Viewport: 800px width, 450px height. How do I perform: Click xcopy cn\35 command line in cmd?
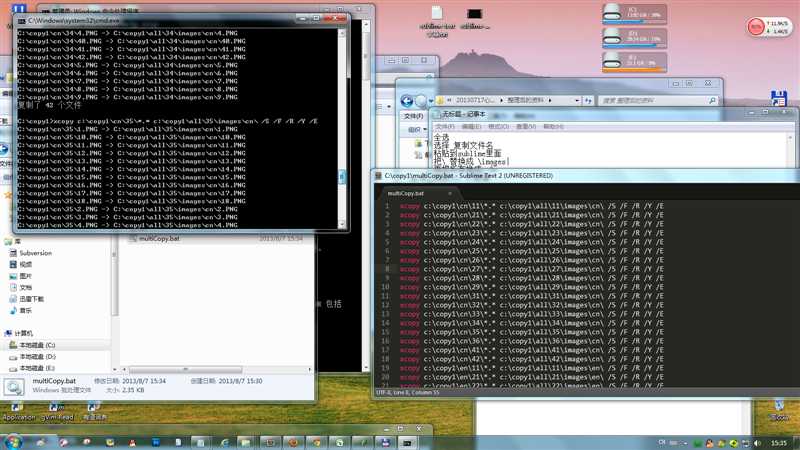(168, 121)
